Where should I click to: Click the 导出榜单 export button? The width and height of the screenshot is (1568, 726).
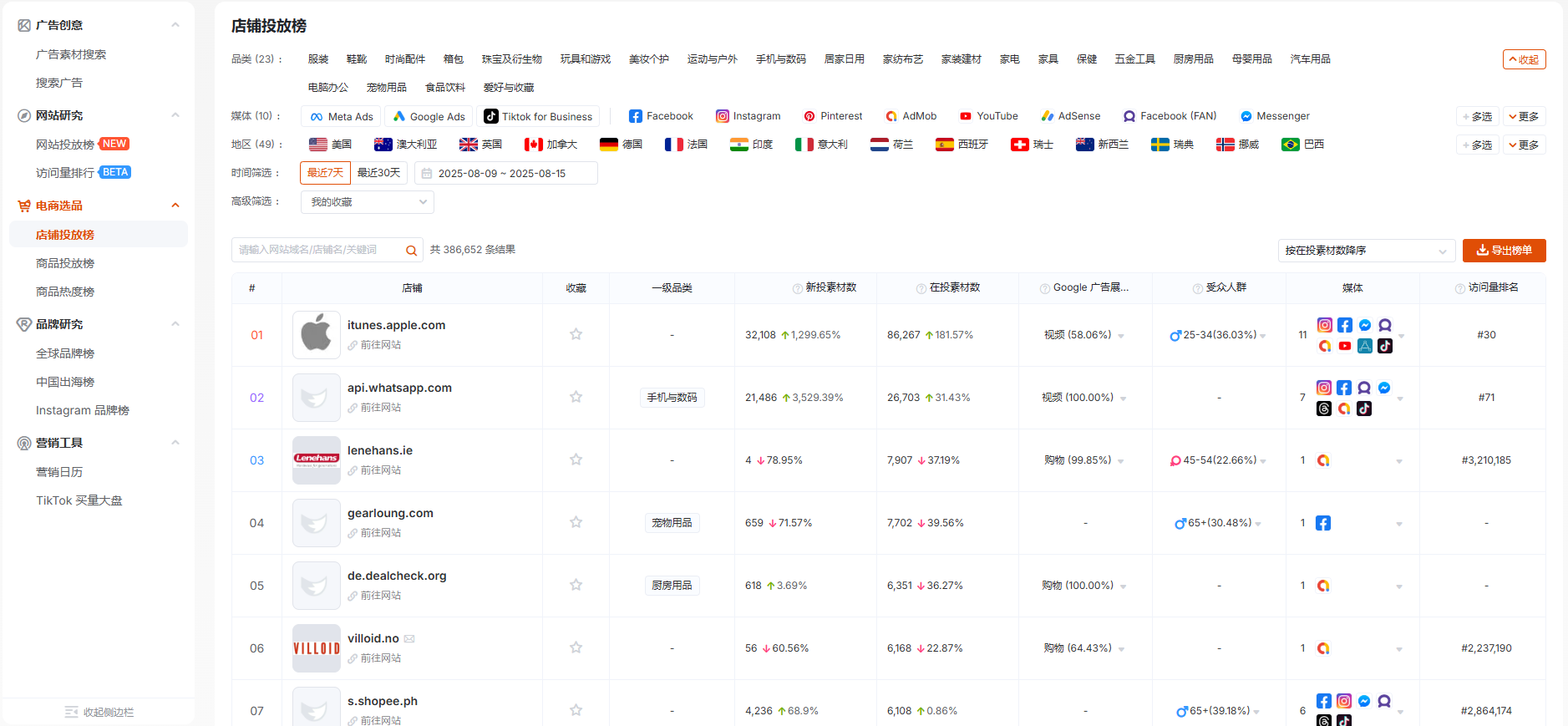1504,251
